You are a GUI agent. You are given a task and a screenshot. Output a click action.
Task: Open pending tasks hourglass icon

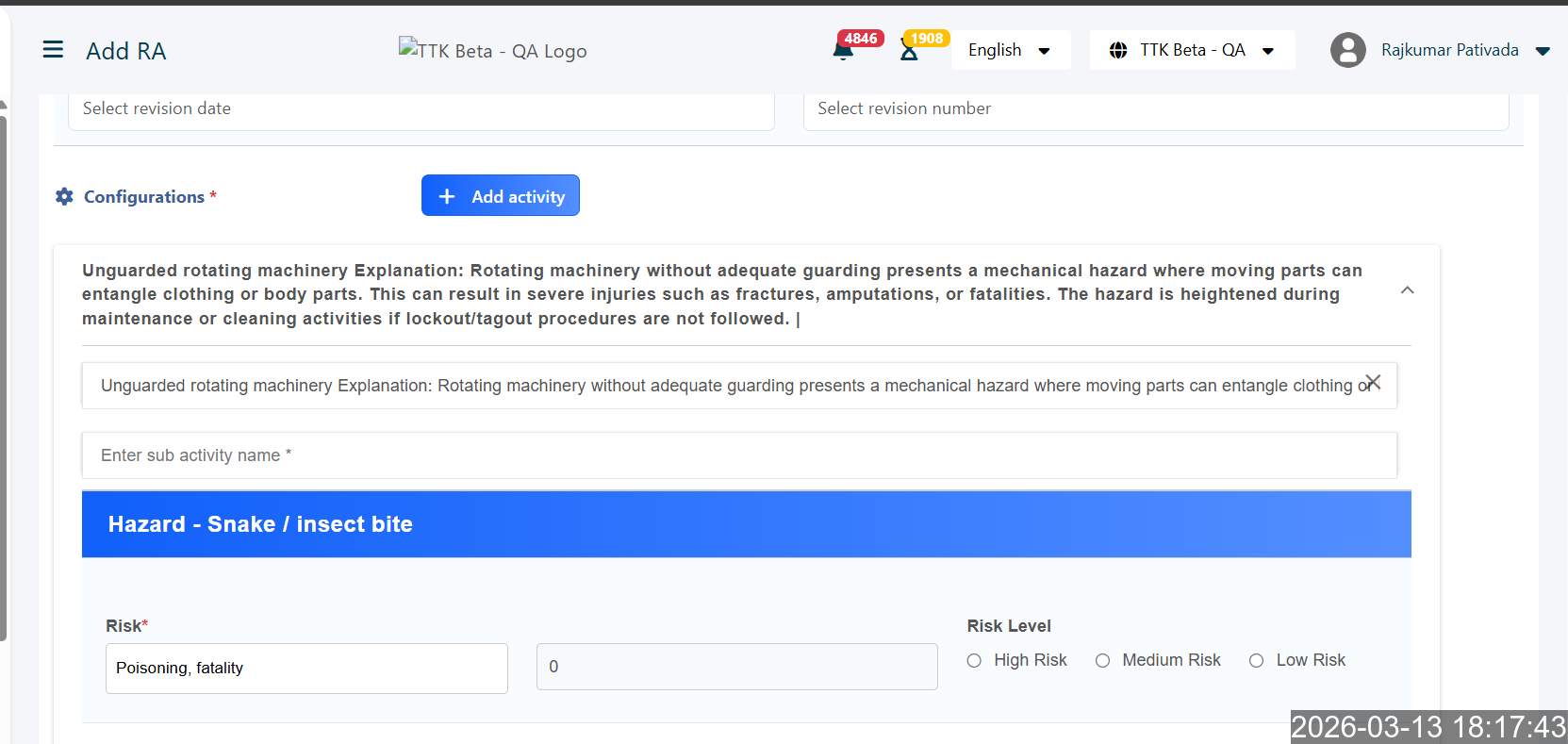click(x=909, y=51)
